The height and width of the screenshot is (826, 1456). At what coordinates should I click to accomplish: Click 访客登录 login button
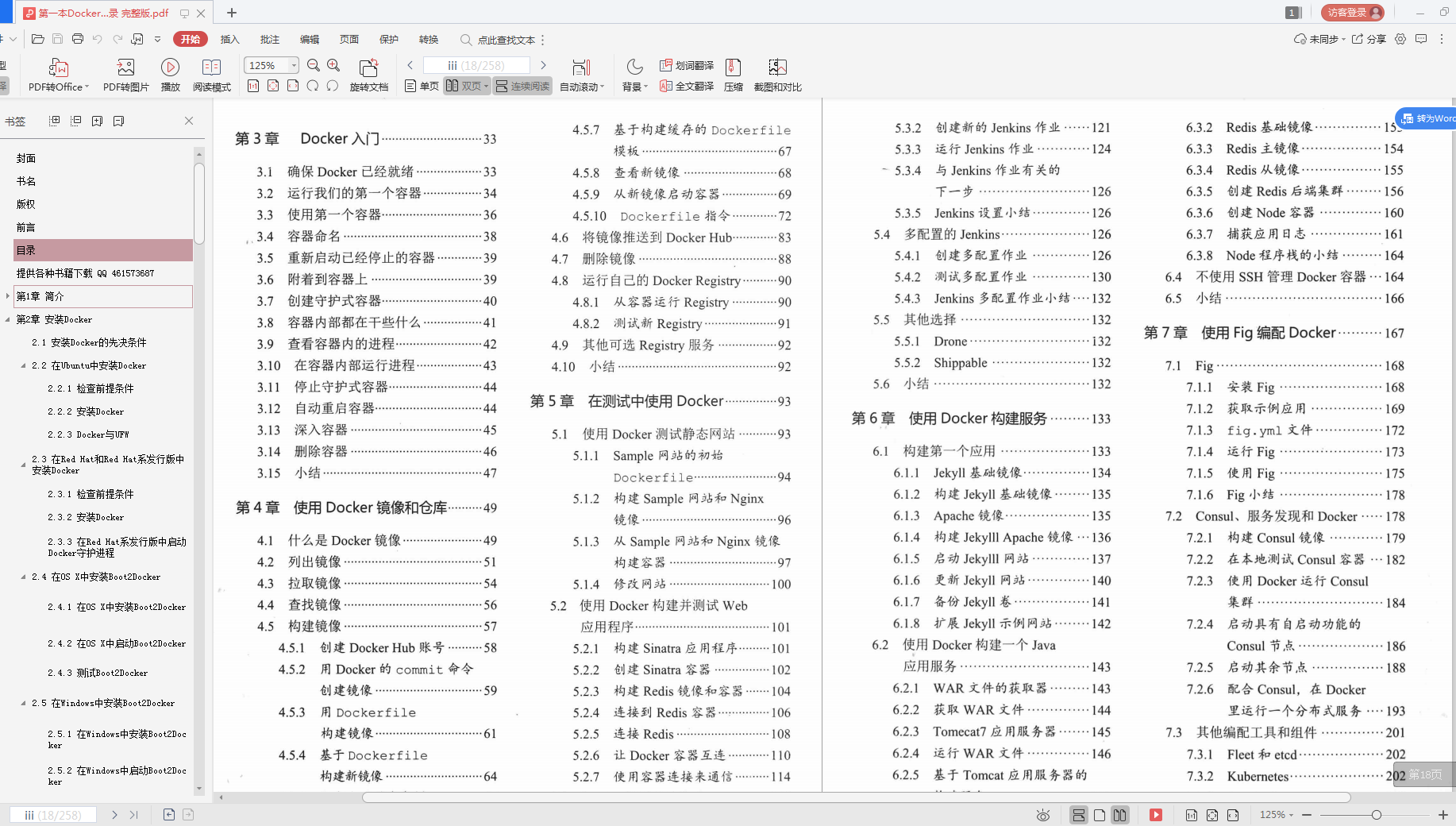[x=1353, y=13]
